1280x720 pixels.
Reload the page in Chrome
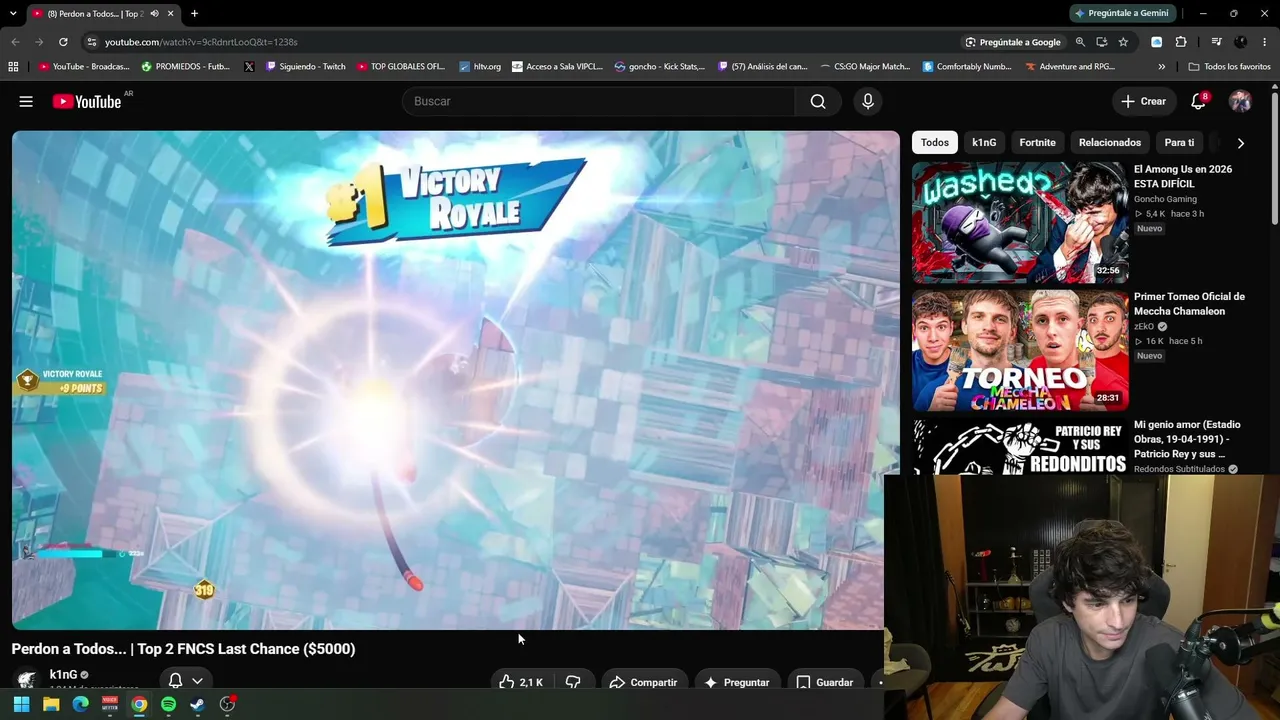coord(63,42)
